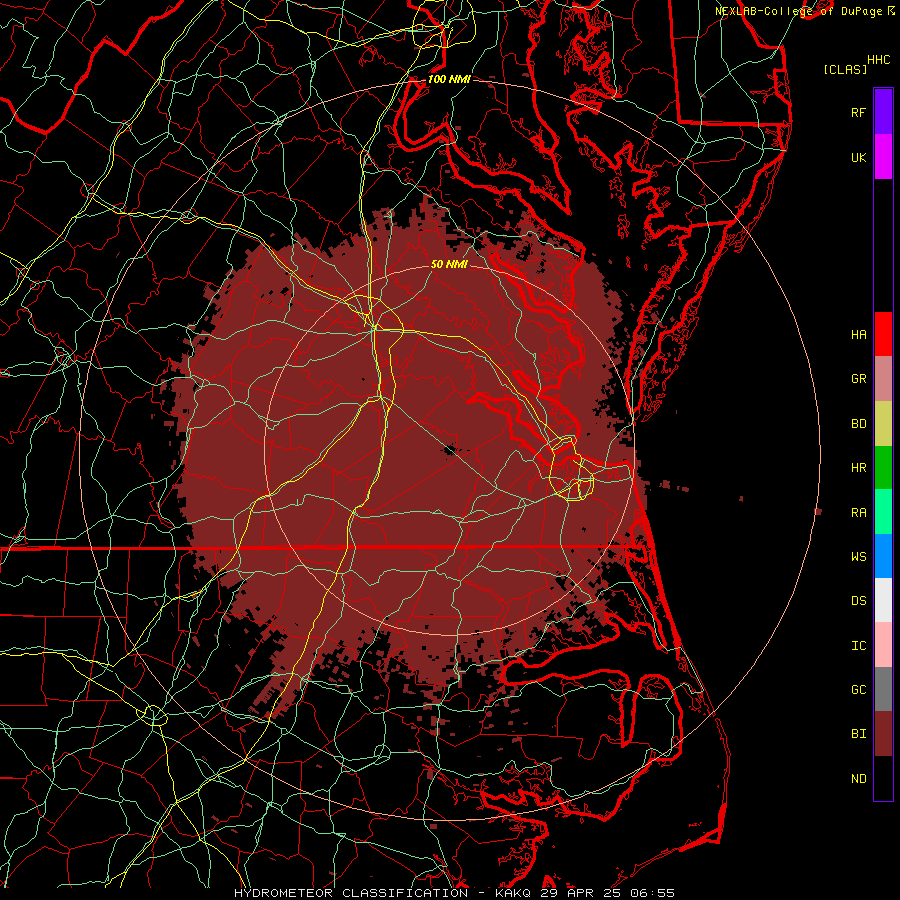
Task: Click the HHC product label
Action: click(878, 60)
